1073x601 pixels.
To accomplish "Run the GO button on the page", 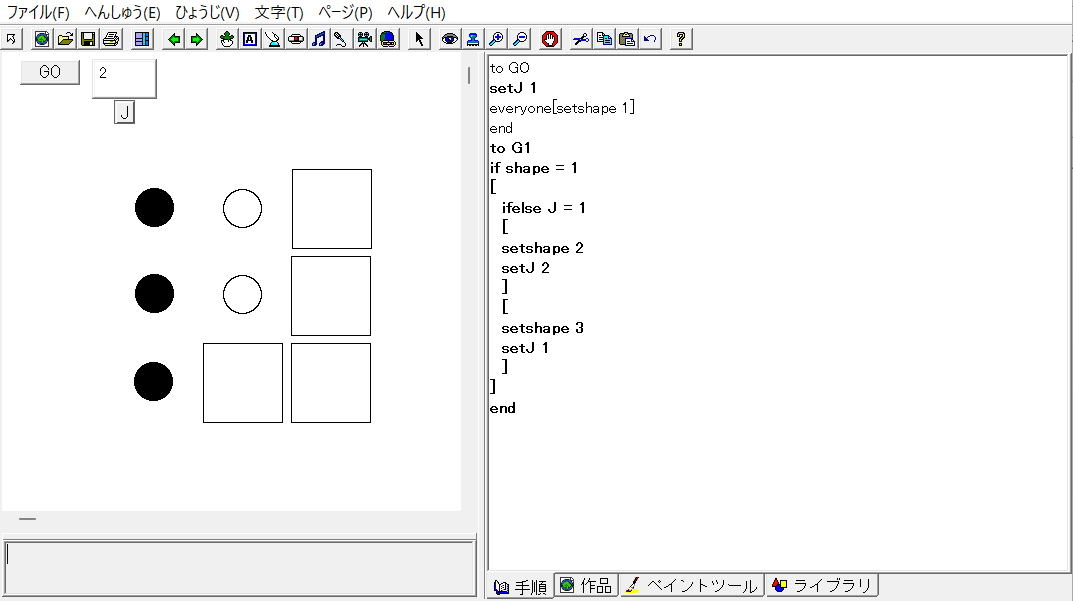I will pyautogui.click(x=50, y=72).
